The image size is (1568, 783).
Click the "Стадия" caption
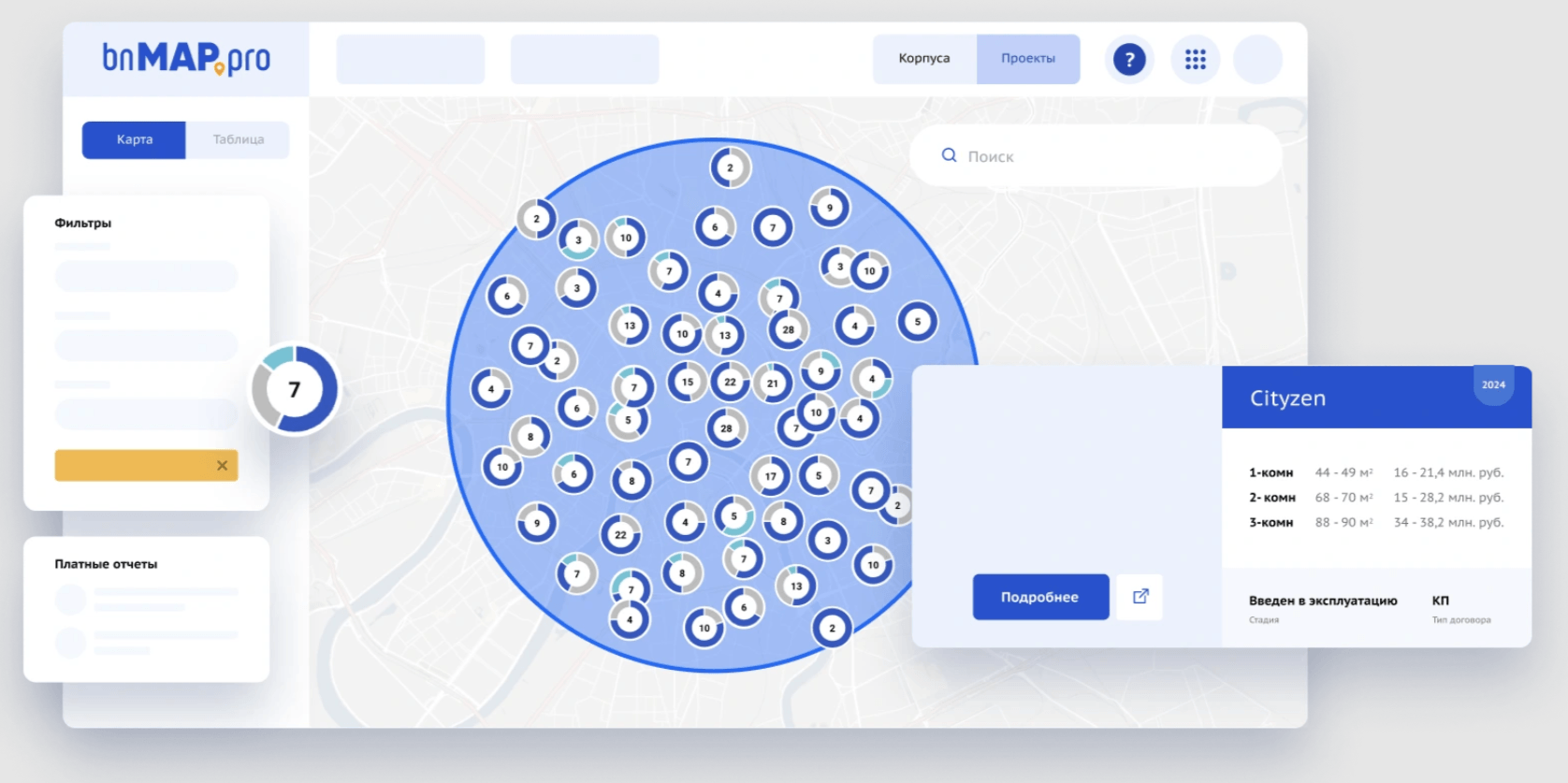(1264, 619)
